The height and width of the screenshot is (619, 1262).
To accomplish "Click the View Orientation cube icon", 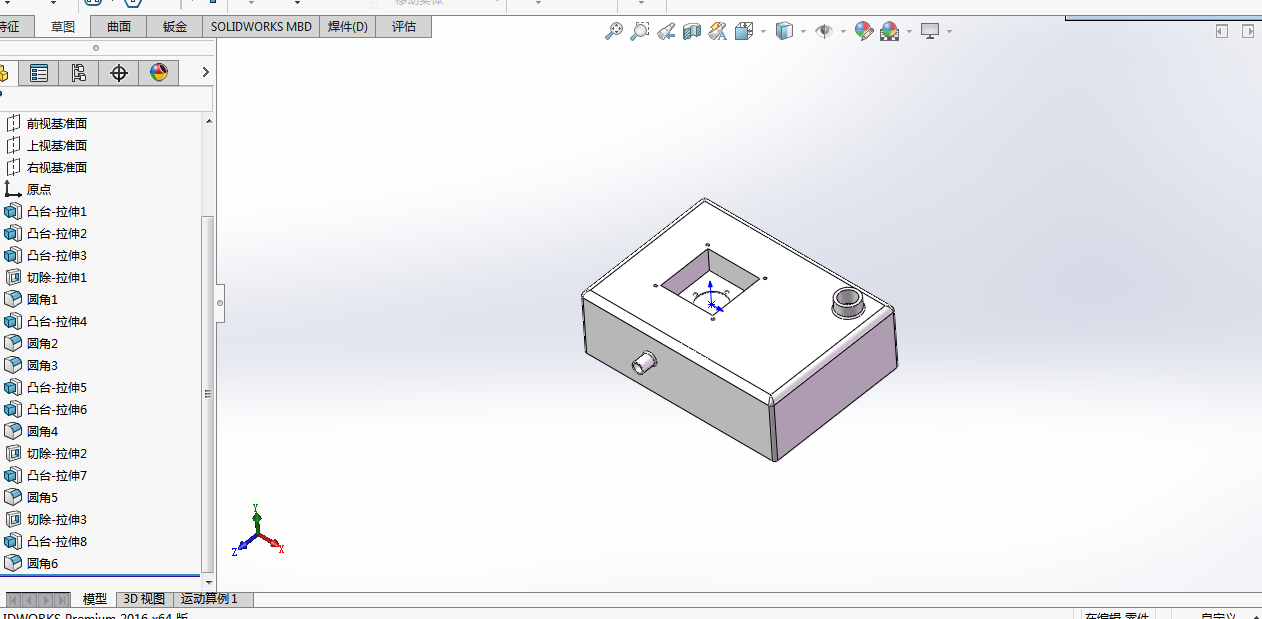I will pos(743,31).
